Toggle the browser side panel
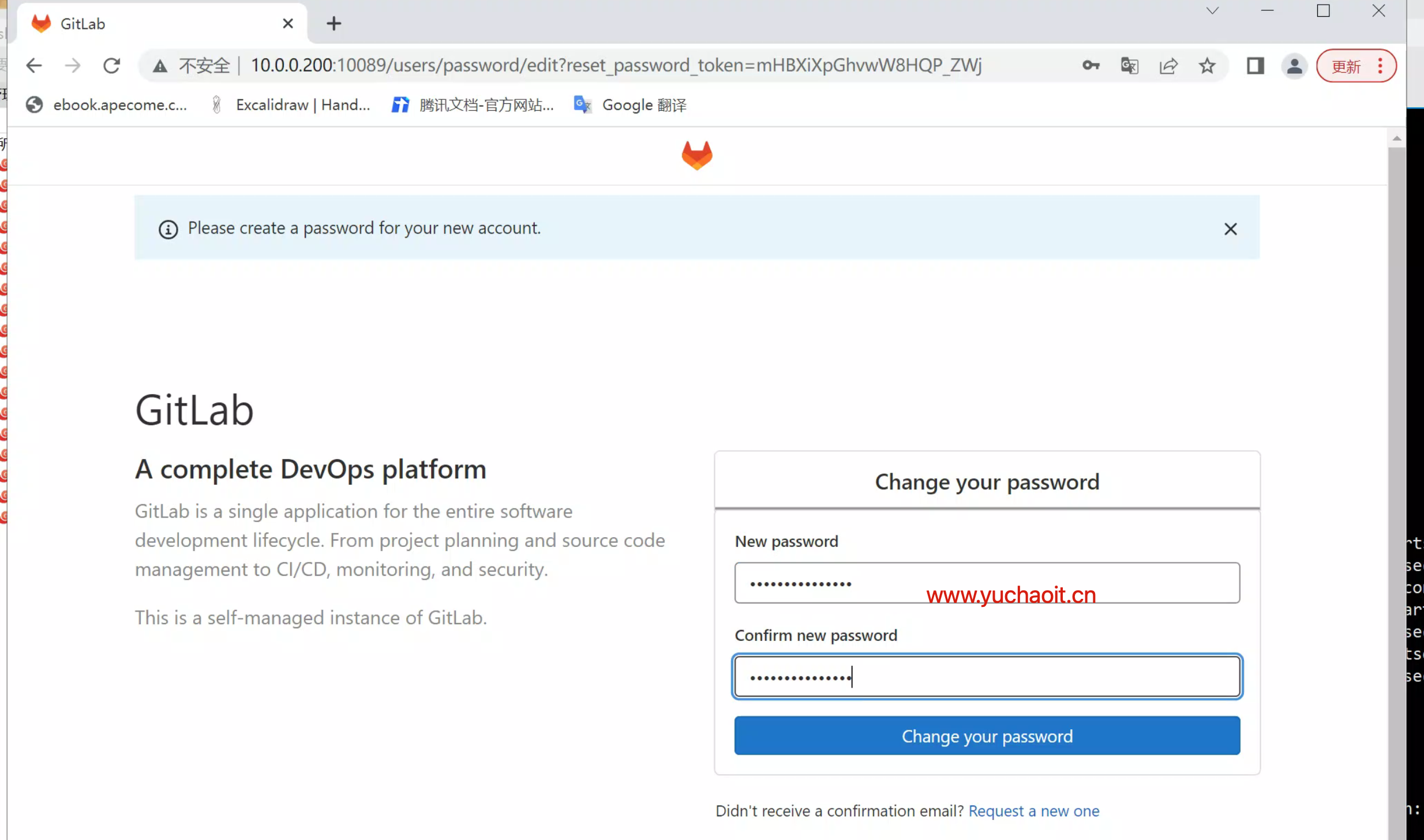This screenshot has width=1424, height=840. coord(1255,66)
